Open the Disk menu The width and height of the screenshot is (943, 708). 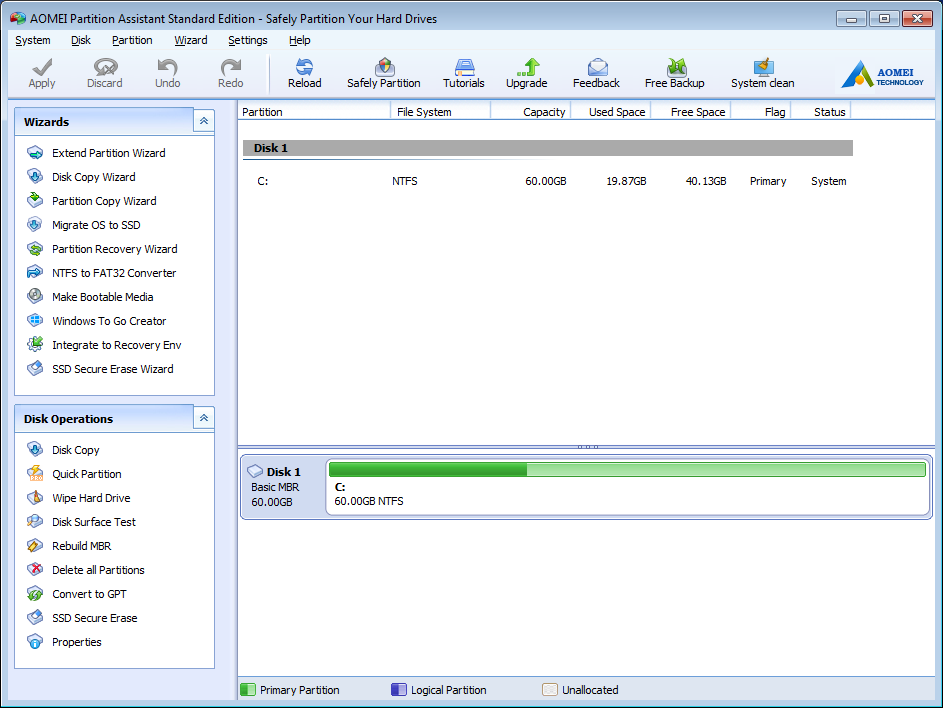click(x=81, y=40)
